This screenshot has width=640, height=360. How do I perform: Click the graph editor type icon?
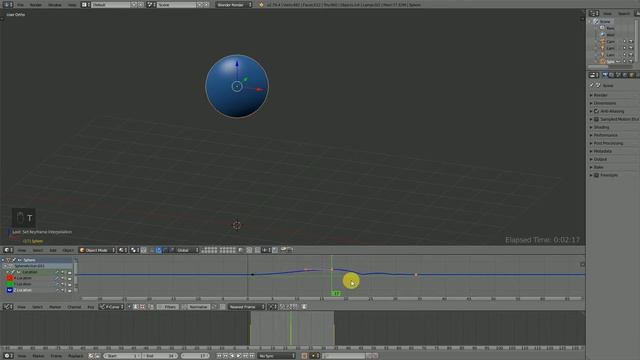[7, 307]
